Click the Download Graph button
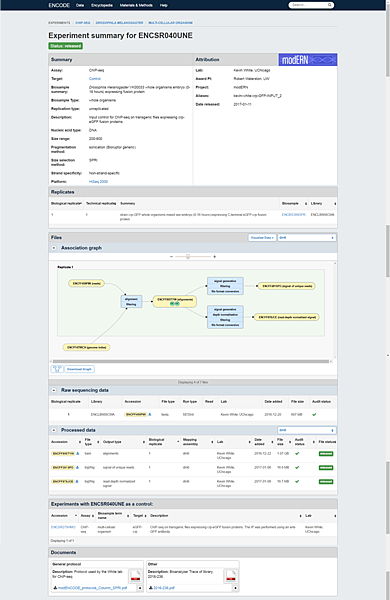The height and width of the screenshot is (600, 390). [79, 369]
